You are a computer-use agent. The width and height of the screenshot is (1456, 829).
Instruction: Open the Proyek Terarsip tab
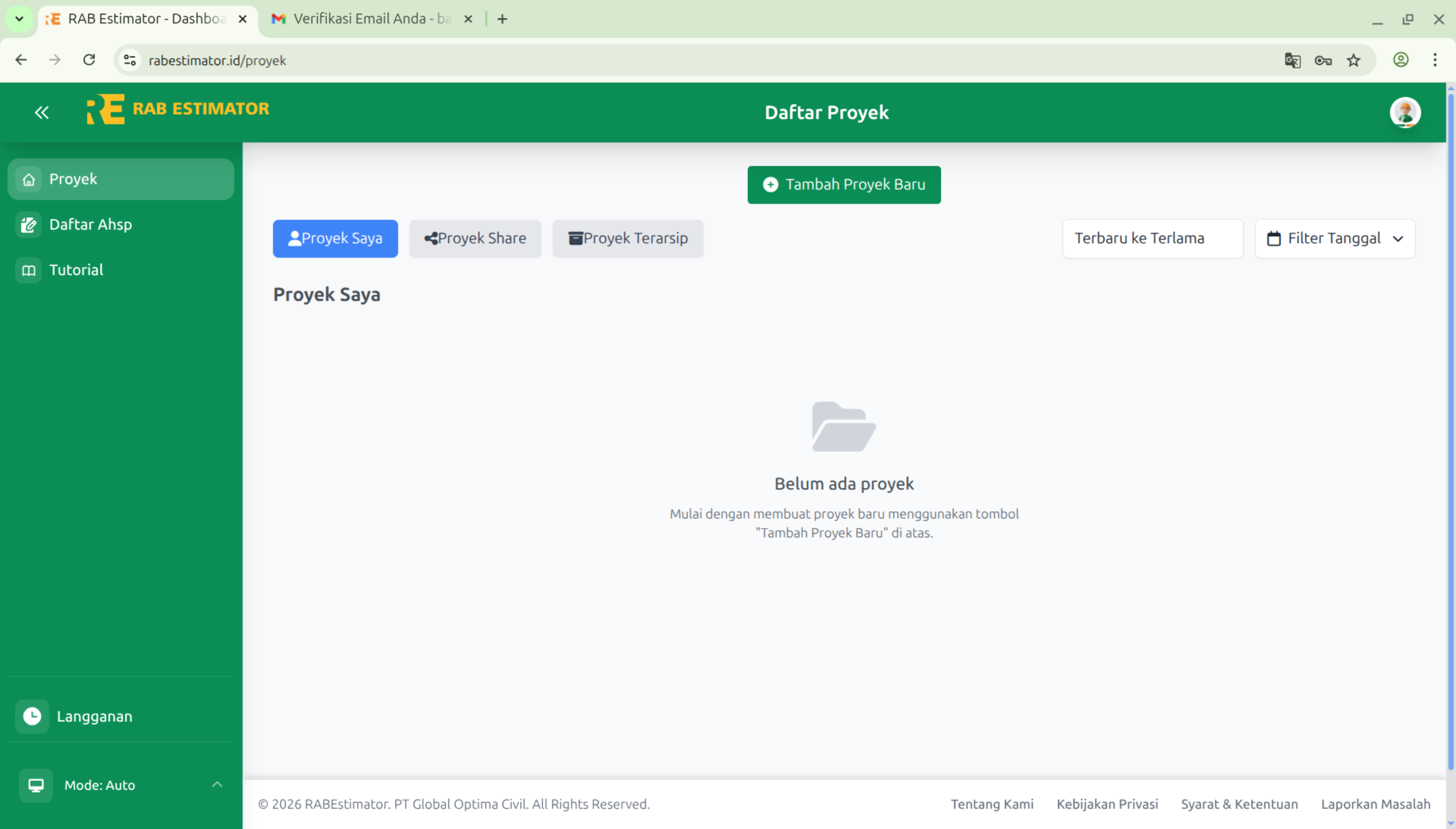(x=627, y=238)
